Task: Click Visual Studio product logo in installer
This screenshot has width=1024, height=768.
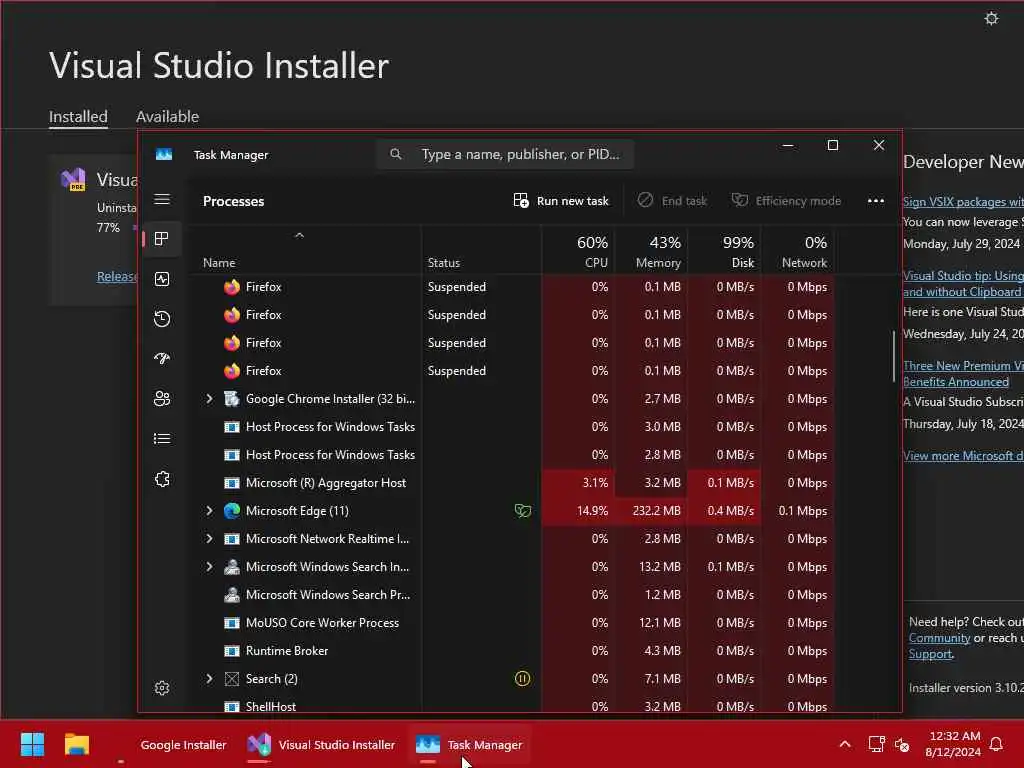Action: (73, 179)
